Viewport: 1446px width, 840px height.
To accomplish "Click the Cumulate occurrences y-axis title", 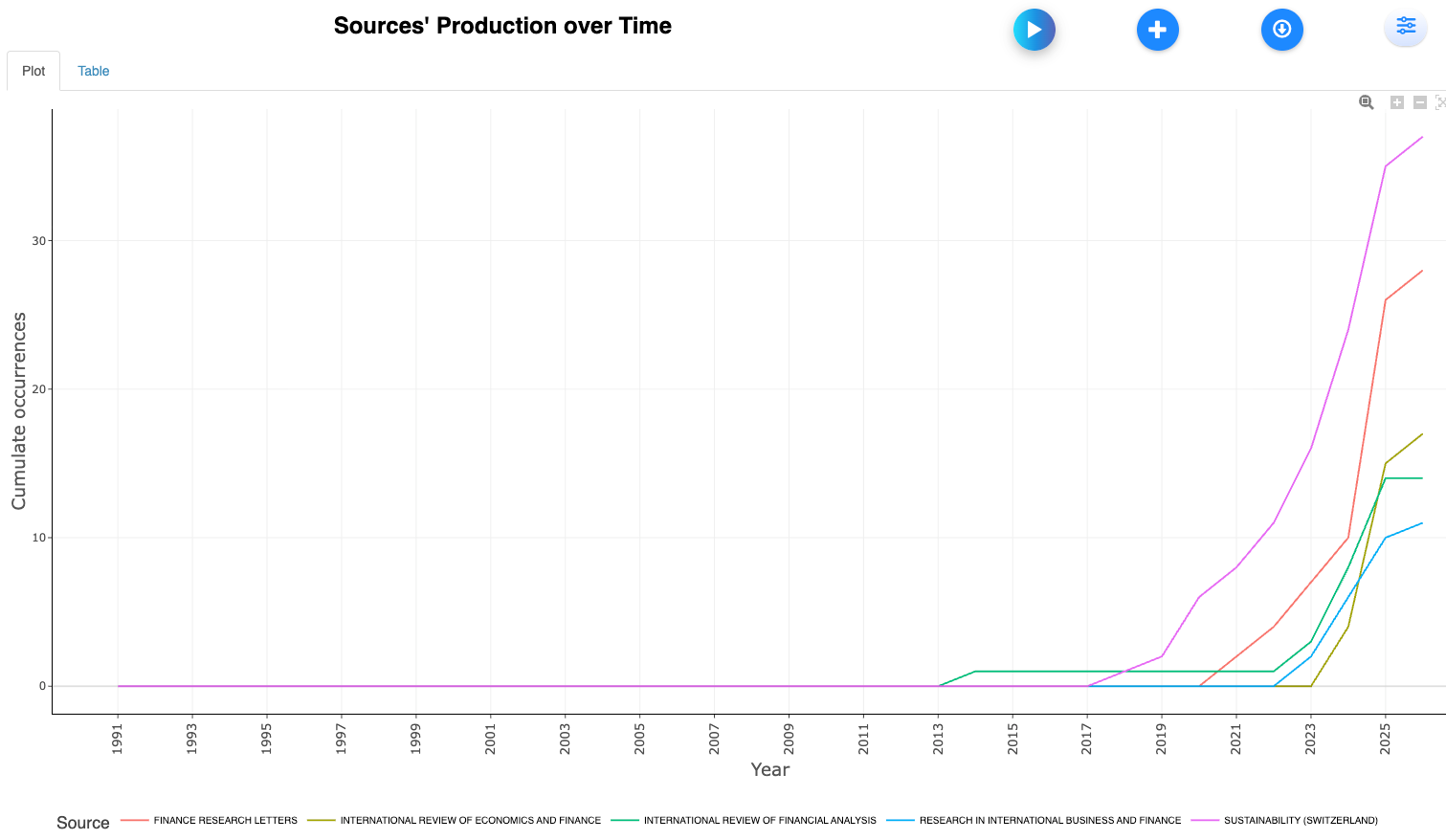I will (x=19, y=410).
